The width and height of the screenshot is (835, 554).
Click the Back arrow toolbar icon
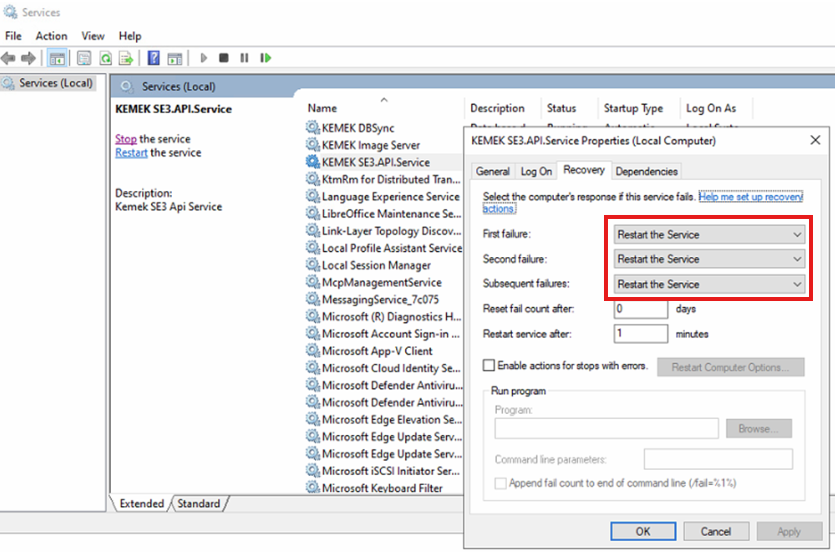(8, 58)
